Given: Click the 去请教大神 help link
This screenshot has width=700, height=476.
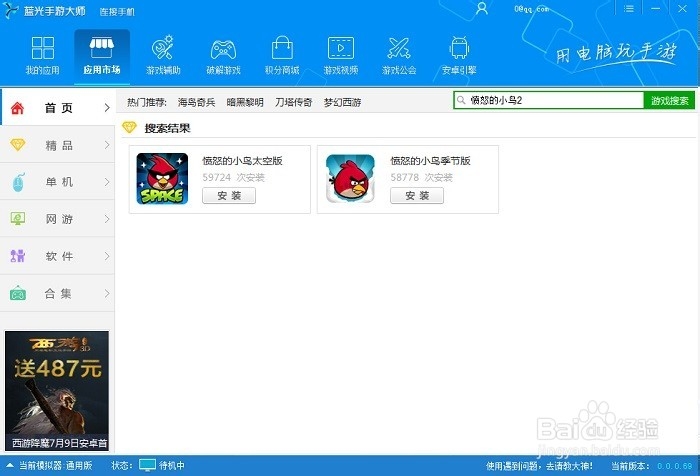Looking at the screenshot, I should click(569, 466).
